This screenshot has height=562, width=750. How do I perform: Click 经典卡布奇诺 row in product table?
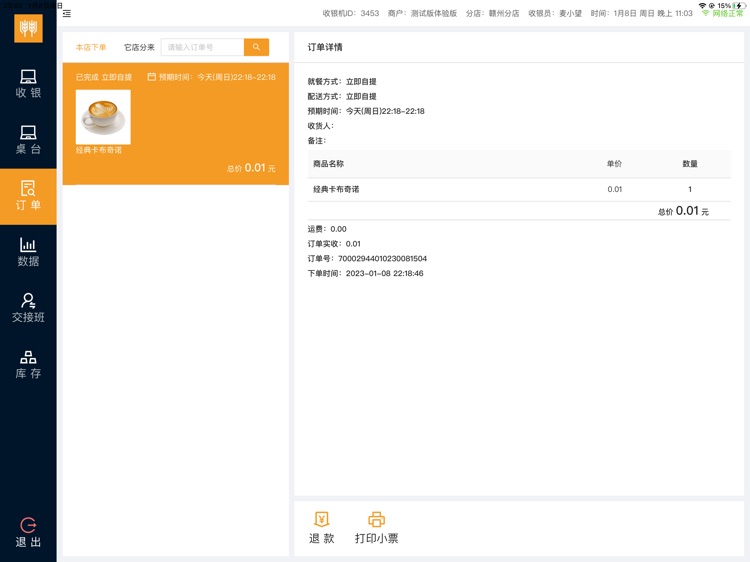click(x=519, y=189)
